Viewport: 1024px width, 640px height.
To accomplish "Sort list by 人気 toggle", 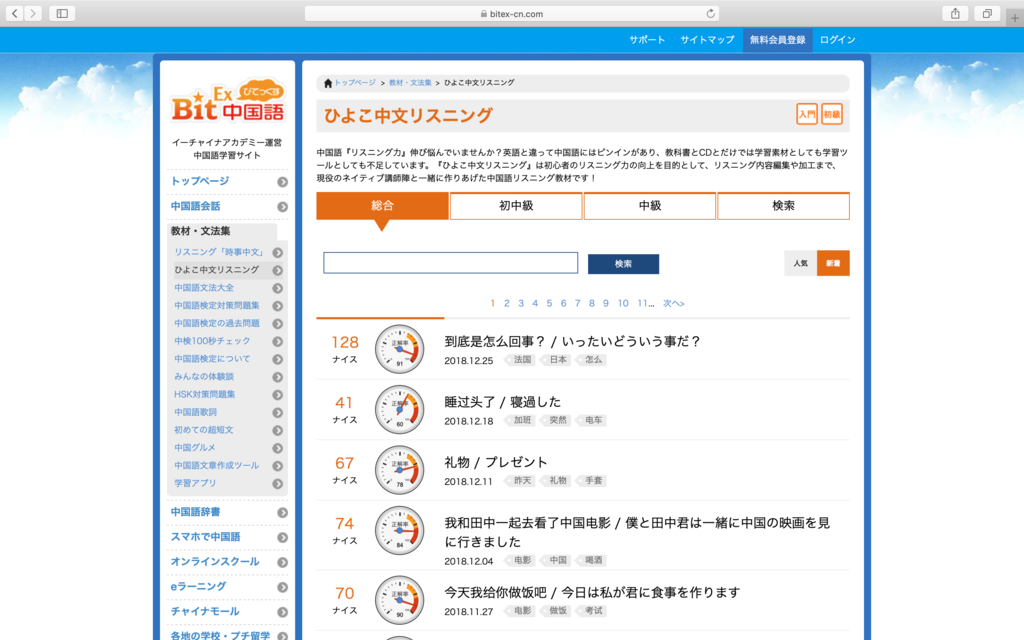I will 800,263.
